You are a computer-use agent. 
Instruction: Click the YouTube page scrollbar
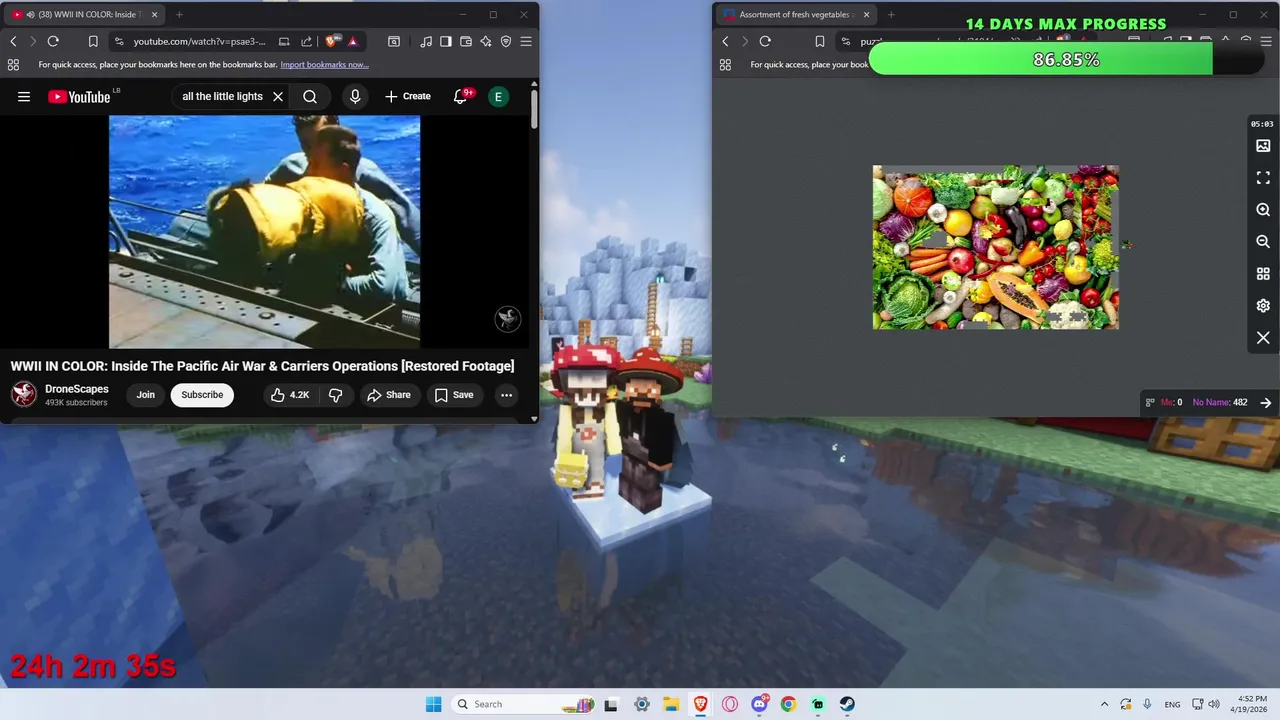point(534,108)
